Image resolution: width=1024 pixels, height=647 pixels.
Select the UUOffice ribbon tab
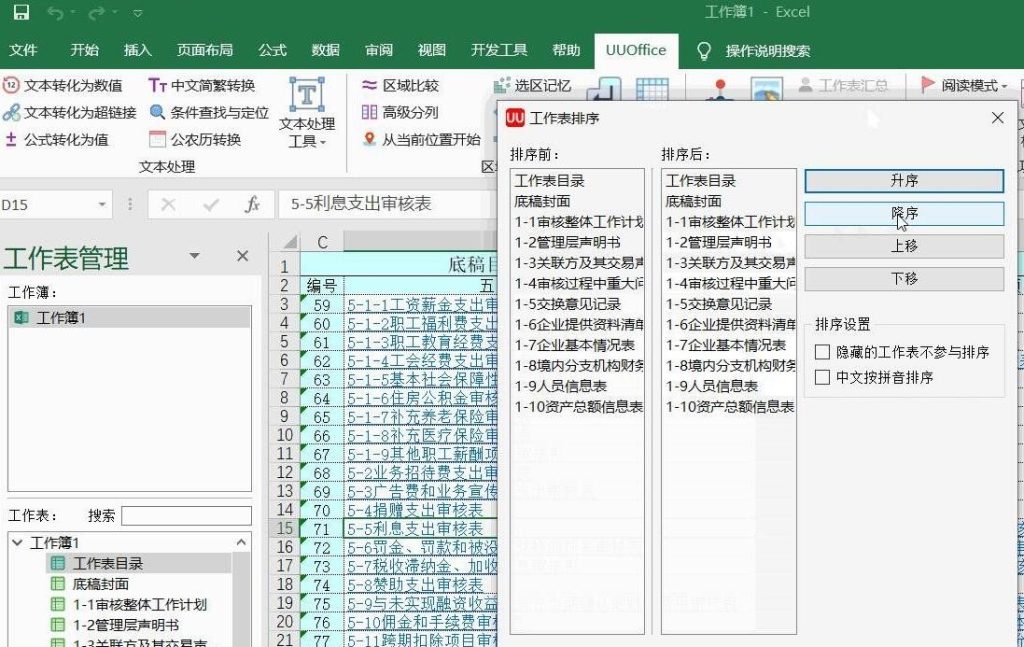[x=636, y=50]
